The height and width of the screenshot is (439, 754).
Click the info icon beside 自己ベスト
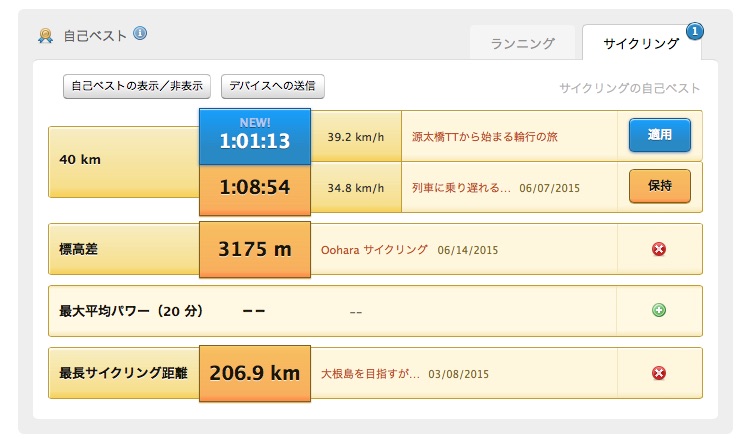[x=140, y=33]
